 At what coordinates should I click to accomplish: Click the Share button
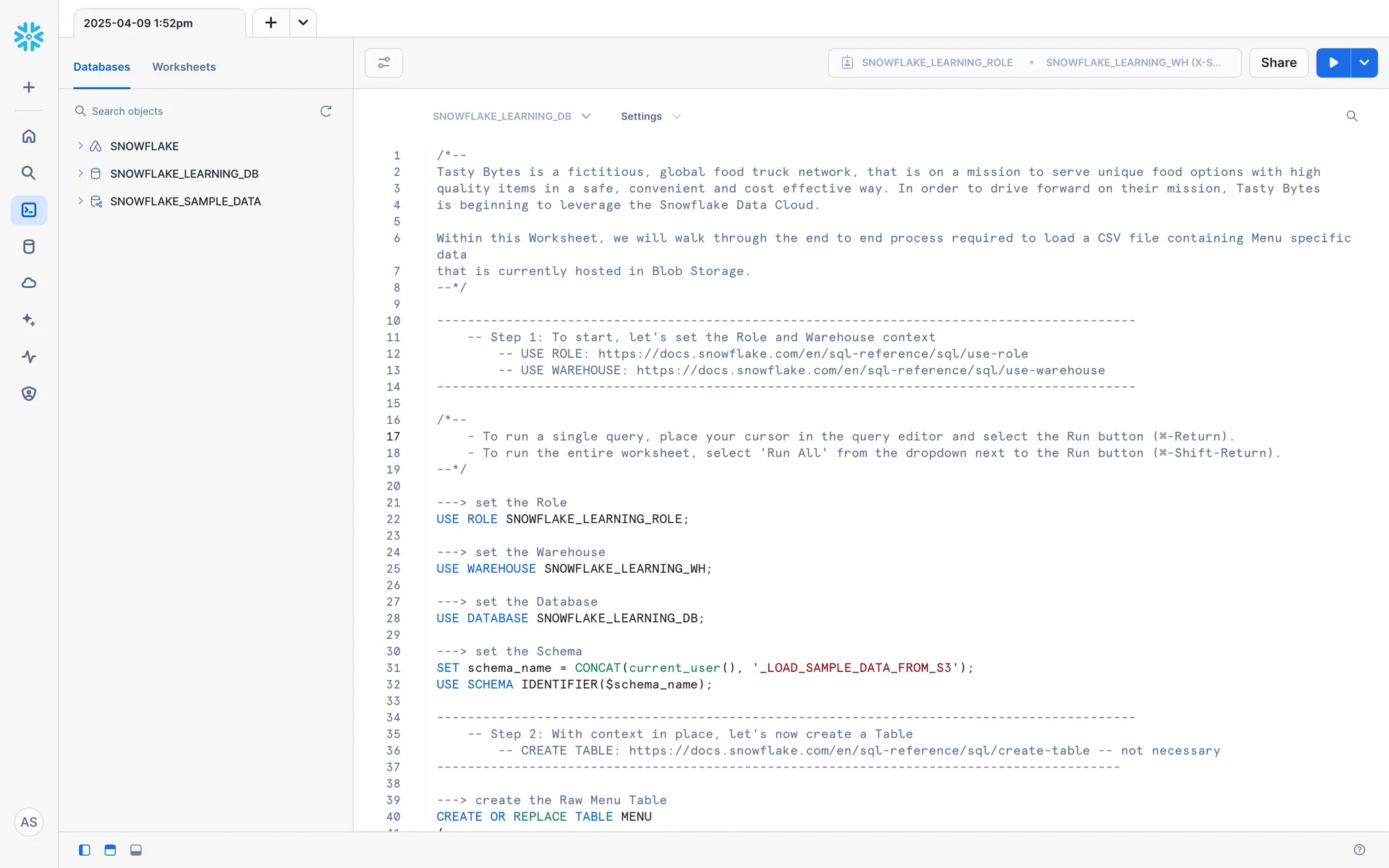[1278, 63]
